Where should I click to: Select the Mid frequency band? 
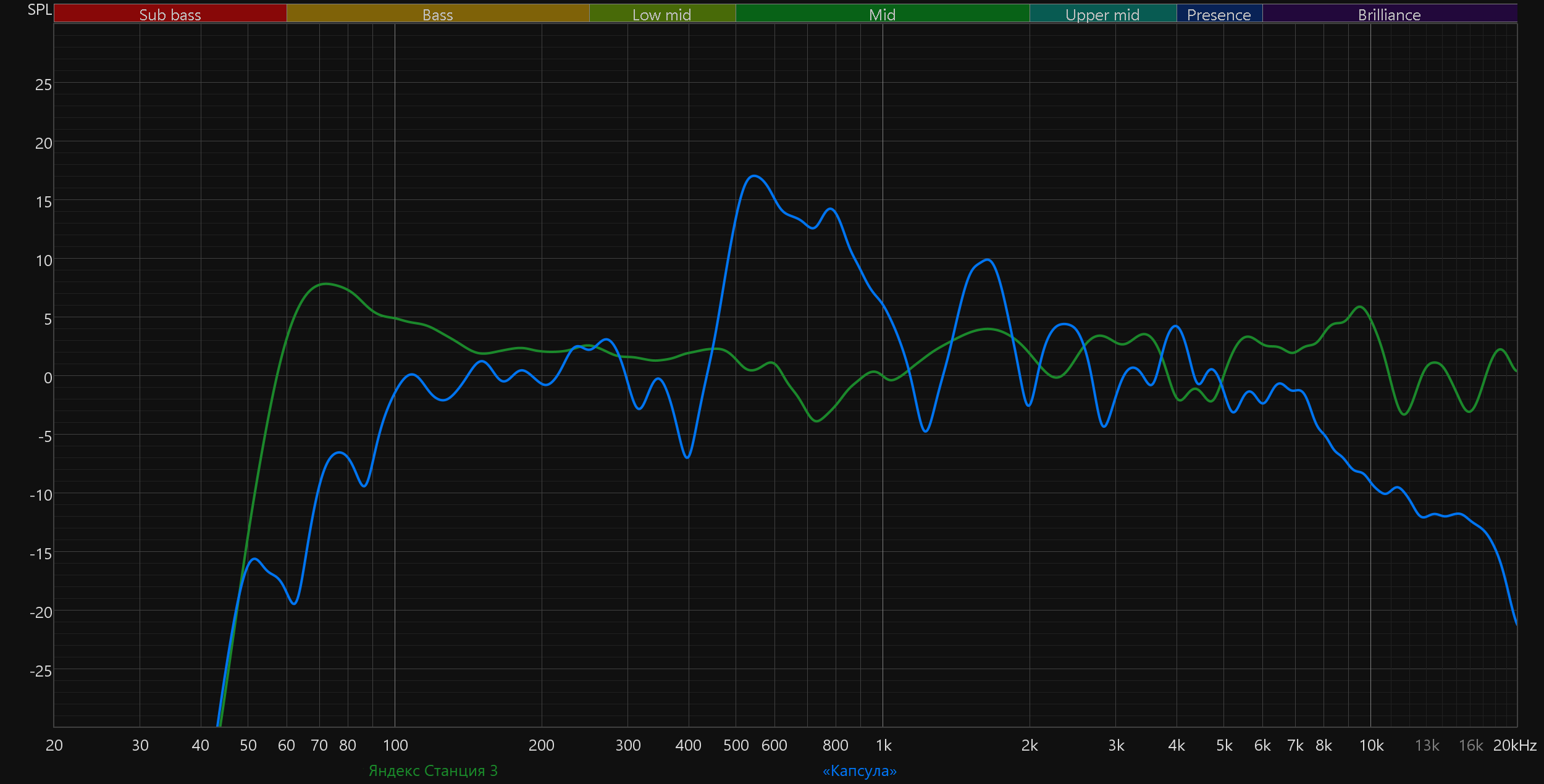pos(882,14)
